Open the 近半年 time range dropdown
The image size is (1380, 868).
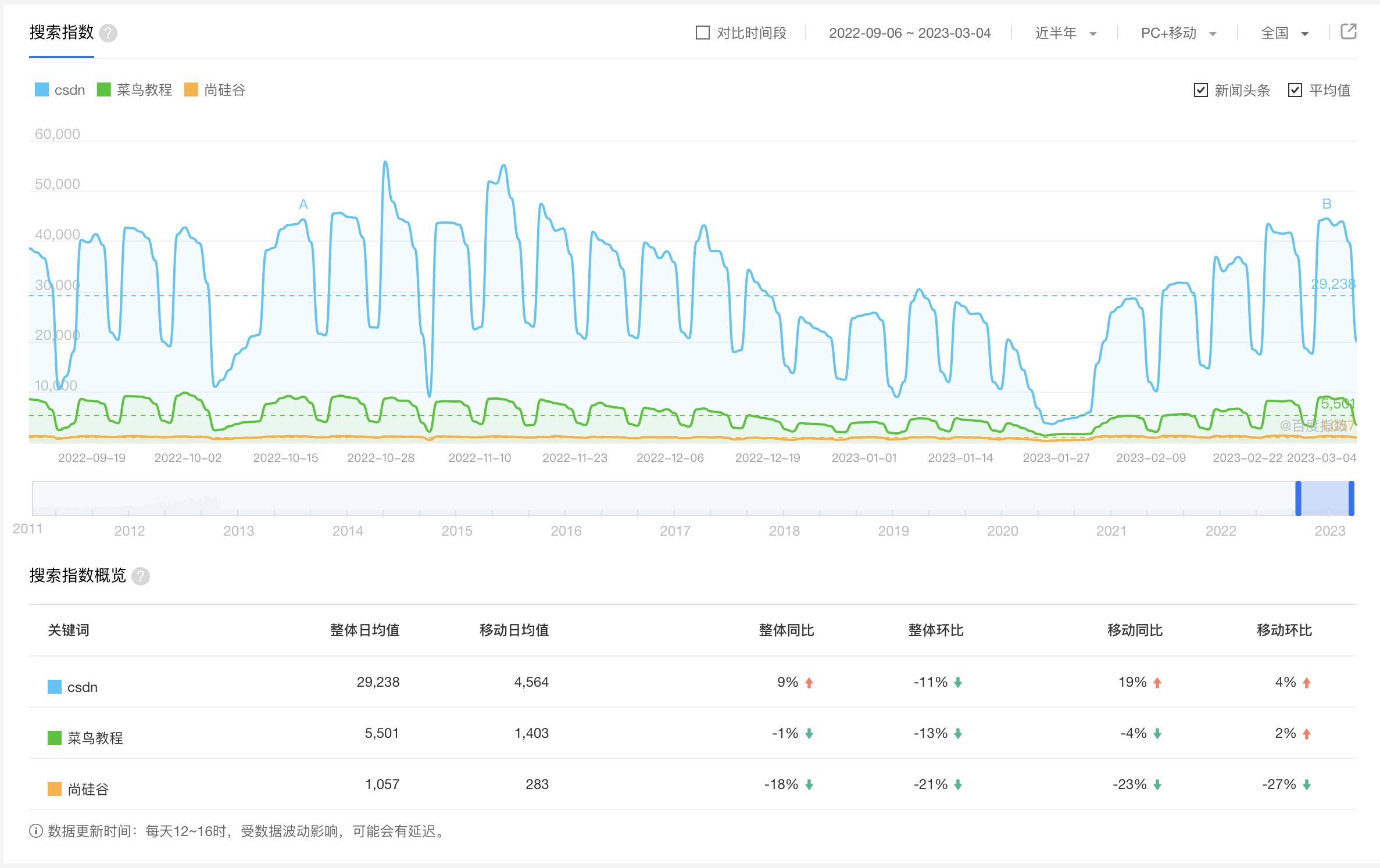(1065, 33)
